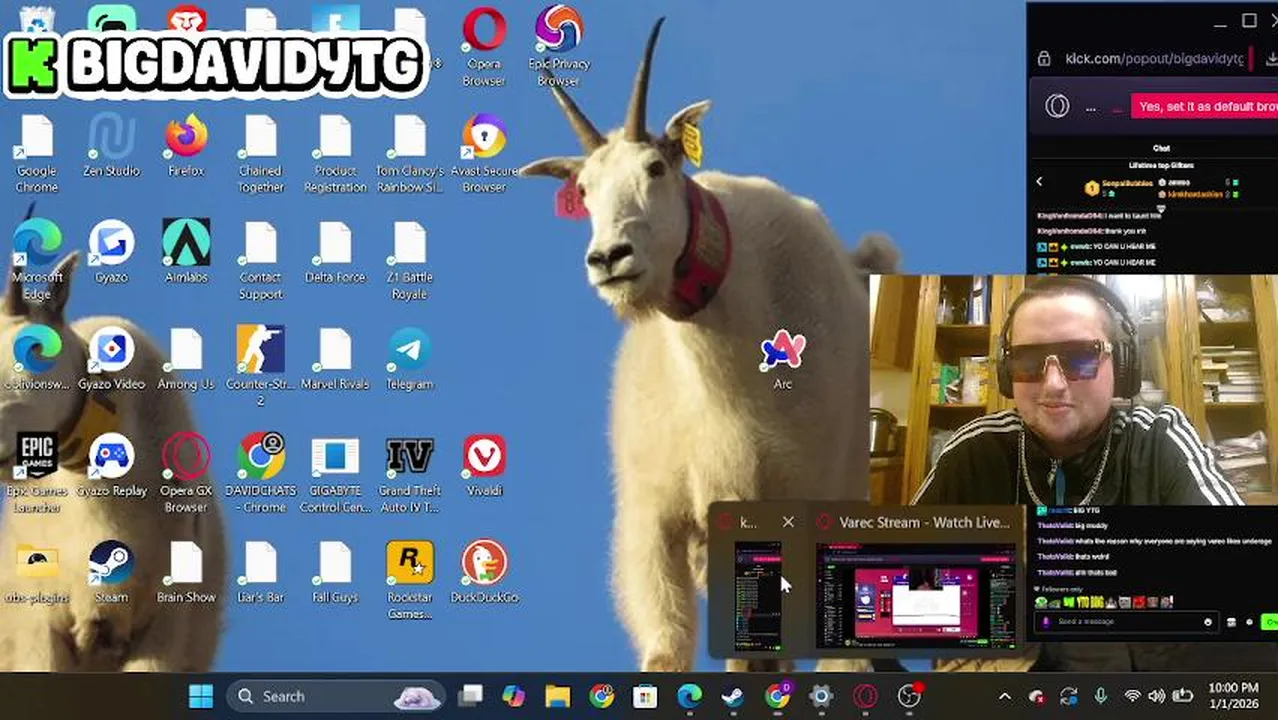Select the Tom Clancy's Rainbow Six shortcut
The height and width of the screenshot is (720, 1278).
(x=410, y=153)
